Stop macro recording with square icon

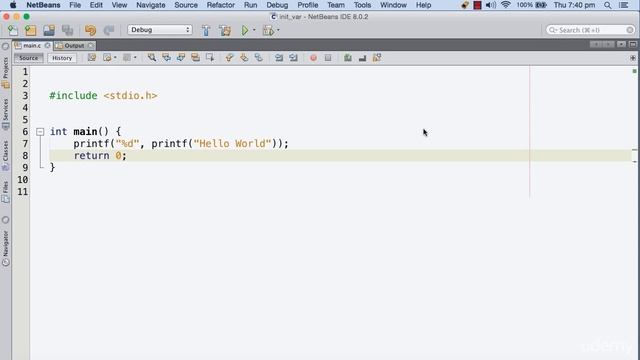328,58
